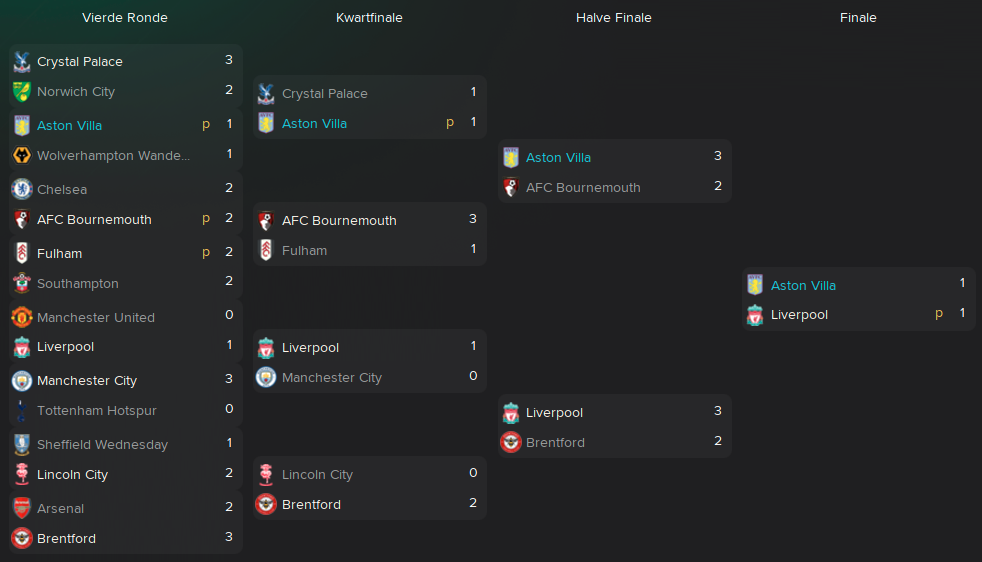
Task: Click Norwich City crest in Vierde Ronde
Action: click(x=22, y=91)
